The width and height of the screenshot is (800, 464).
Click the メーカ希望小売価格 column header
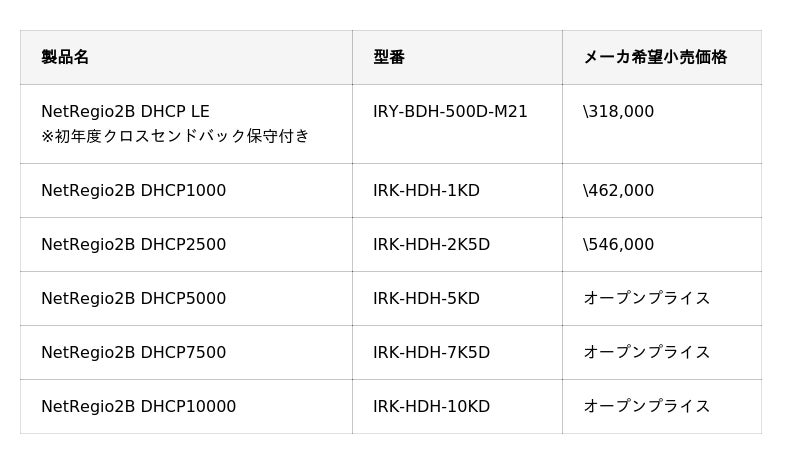tap(655, 58)
